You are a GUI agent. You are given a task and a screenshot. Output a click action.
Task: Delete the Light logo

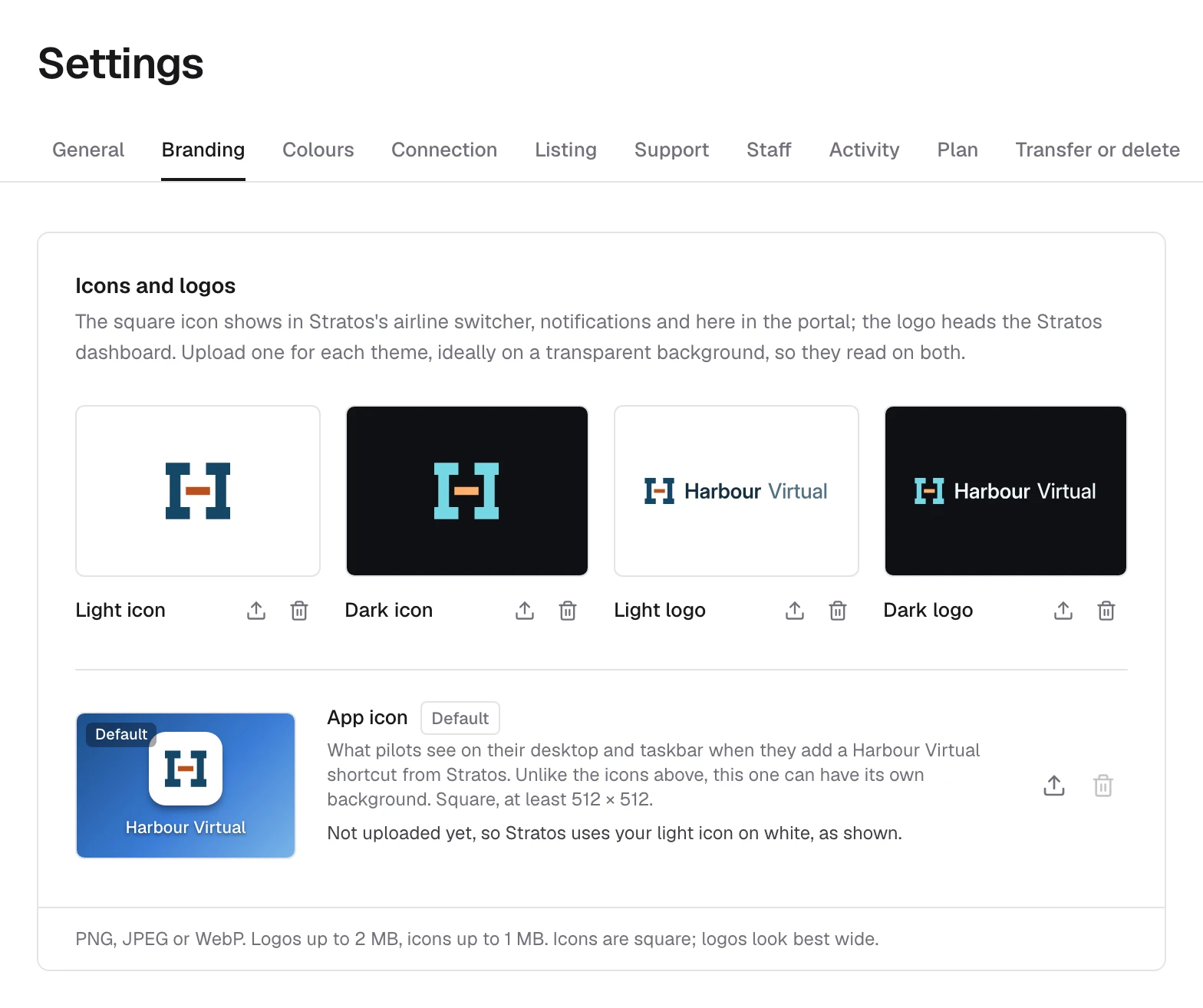pos(838,611)
